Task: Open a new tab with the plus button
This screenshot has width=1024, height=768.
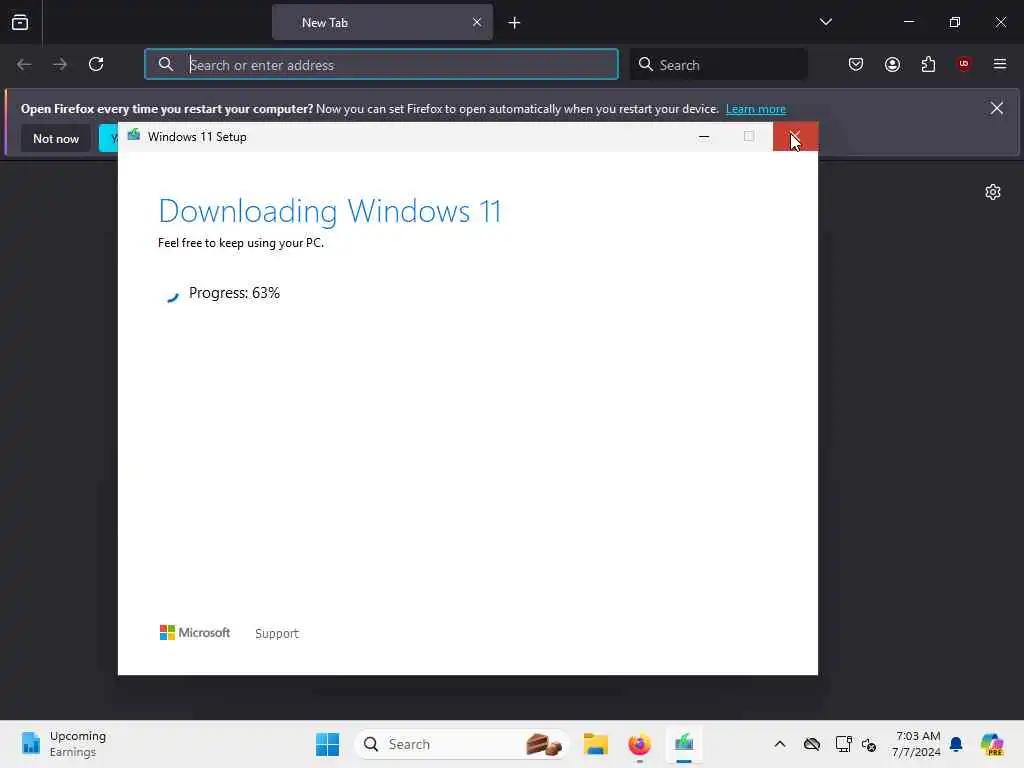Action: tap(514, 23)
